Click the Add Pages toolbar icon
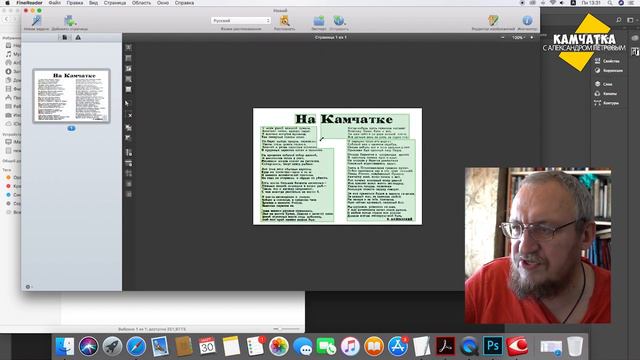The height and width of the screenshot is (360, 640). 70,20
